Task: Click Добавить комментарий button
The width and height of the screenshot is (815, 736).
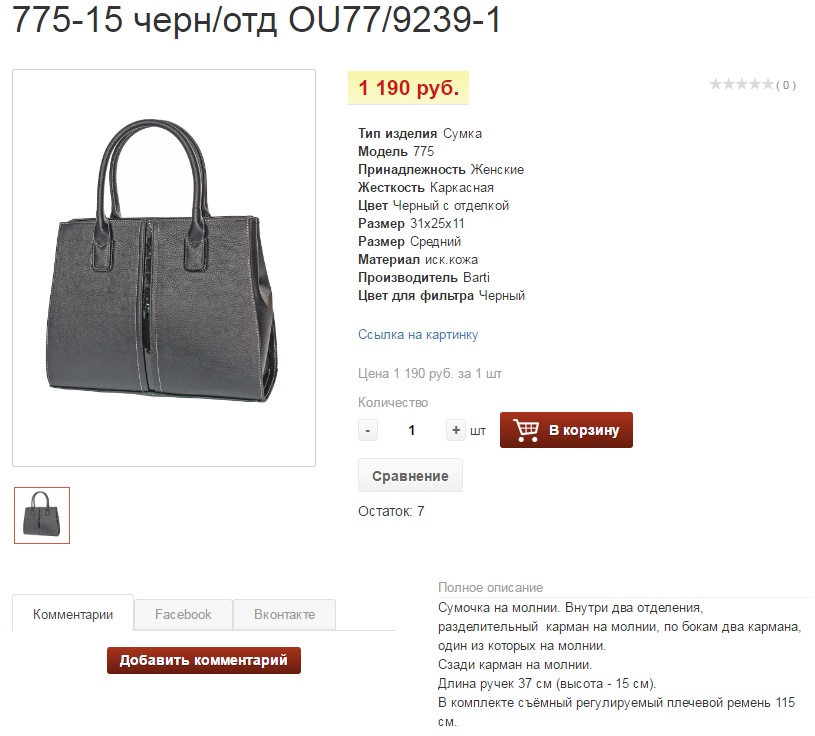Action: 204,660
